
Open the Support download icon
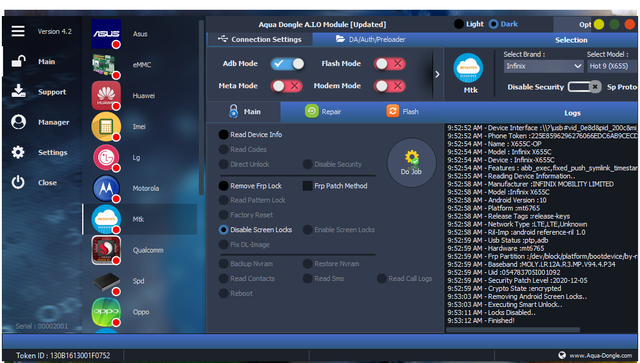18,91
